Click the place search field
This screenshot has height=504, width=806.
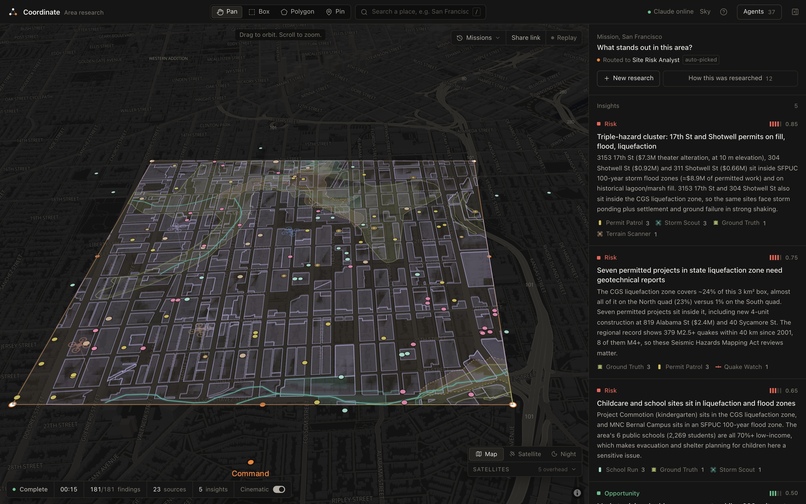(x=420, y=11)
